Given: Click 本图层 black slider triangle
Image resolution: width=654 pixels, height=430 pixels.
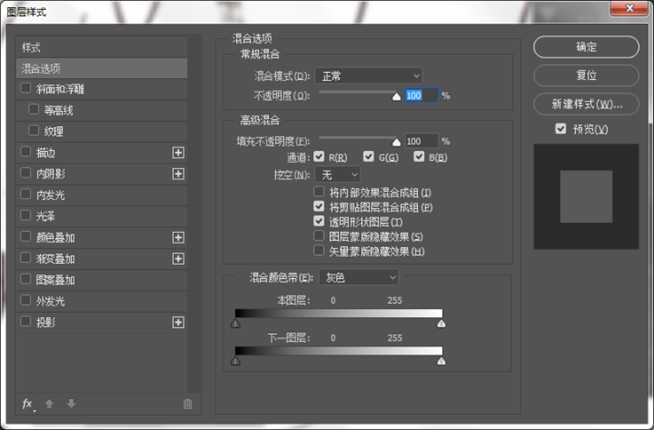Looking at the screenshot, I should 236,324.
